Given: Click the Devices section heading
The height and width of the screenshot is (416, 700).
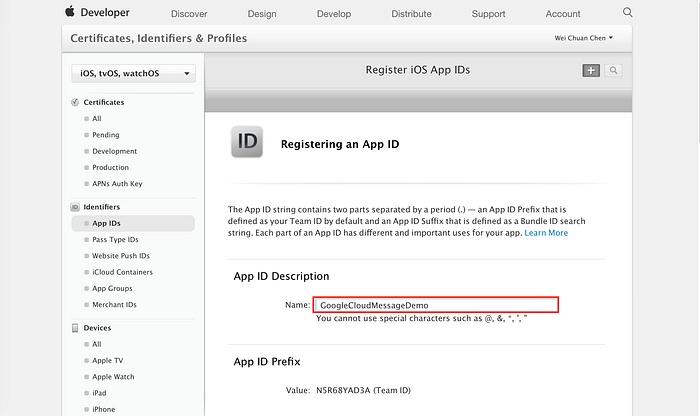Looking at the screenshot, I should 97,328.
